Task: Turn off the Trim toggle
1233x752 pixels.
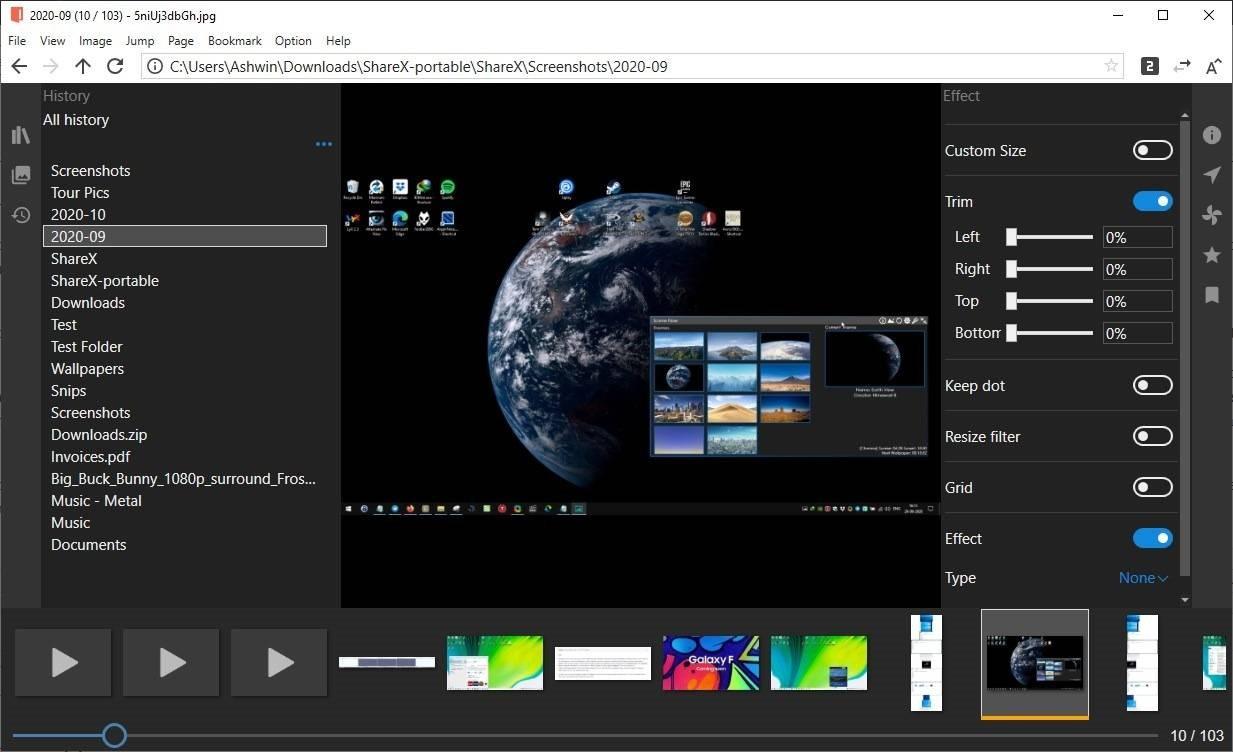Action: (x=1152, y=201)
